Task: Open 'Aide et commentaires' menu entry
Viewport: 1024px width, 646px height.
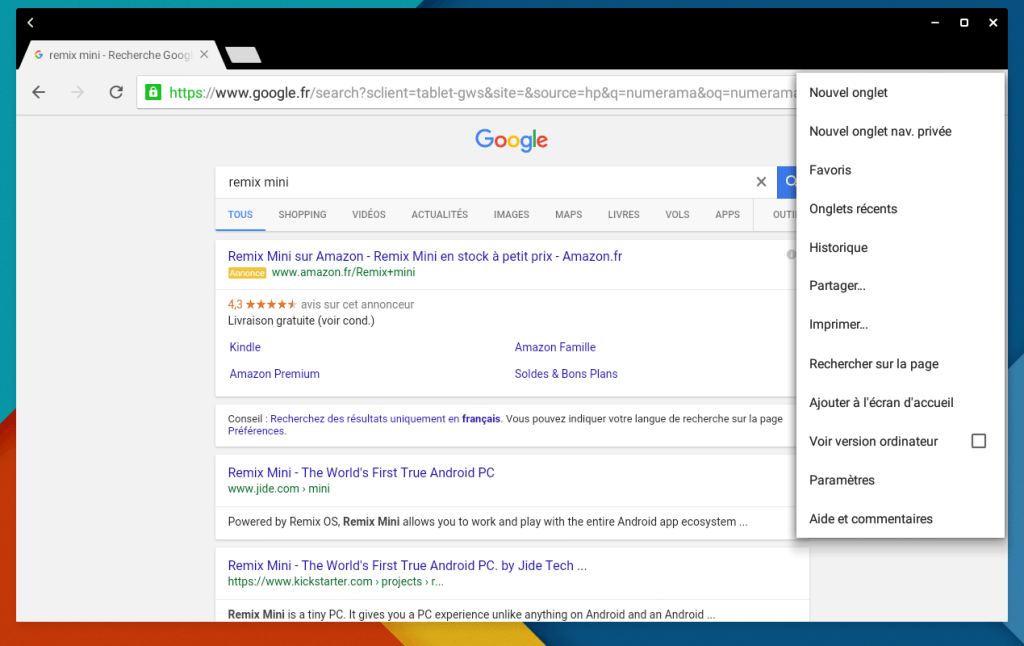Action: [x=900, y=519]
